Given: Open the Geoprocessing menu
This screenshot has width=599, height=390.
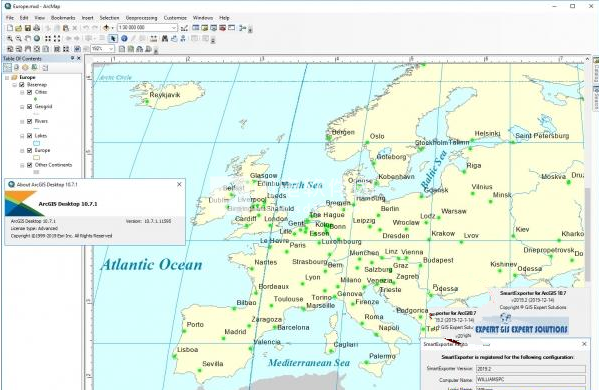Looking at the screenshot, I should (141, 18).
